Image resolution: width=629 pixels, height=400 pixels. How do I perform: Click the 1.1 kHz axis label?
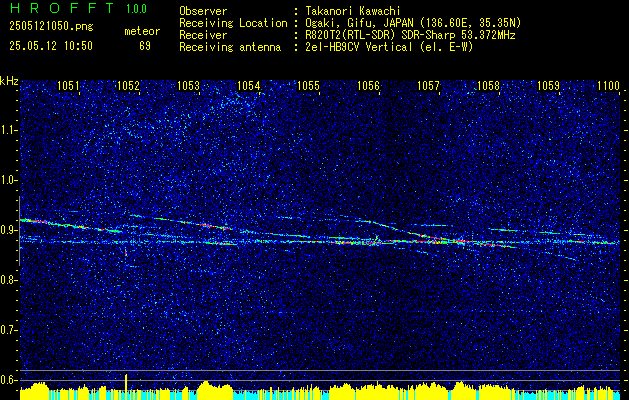tap(9, 130)
